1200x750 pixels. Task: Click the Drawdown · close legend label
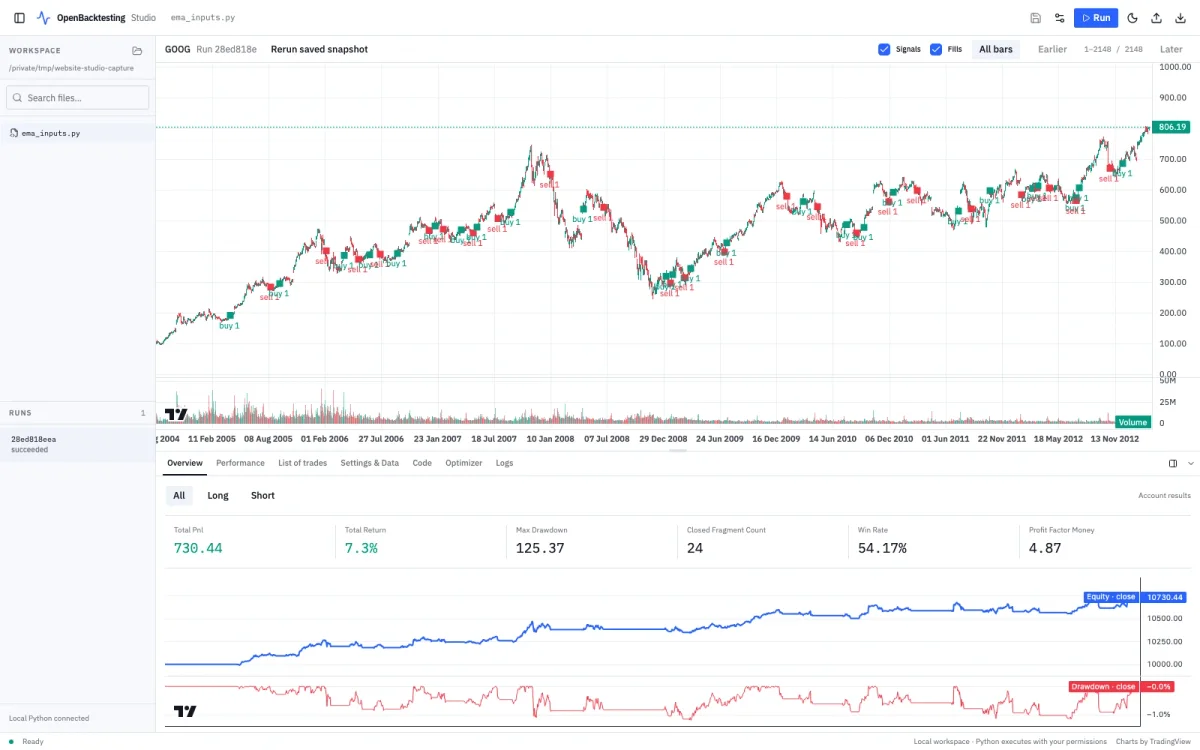1104,686
